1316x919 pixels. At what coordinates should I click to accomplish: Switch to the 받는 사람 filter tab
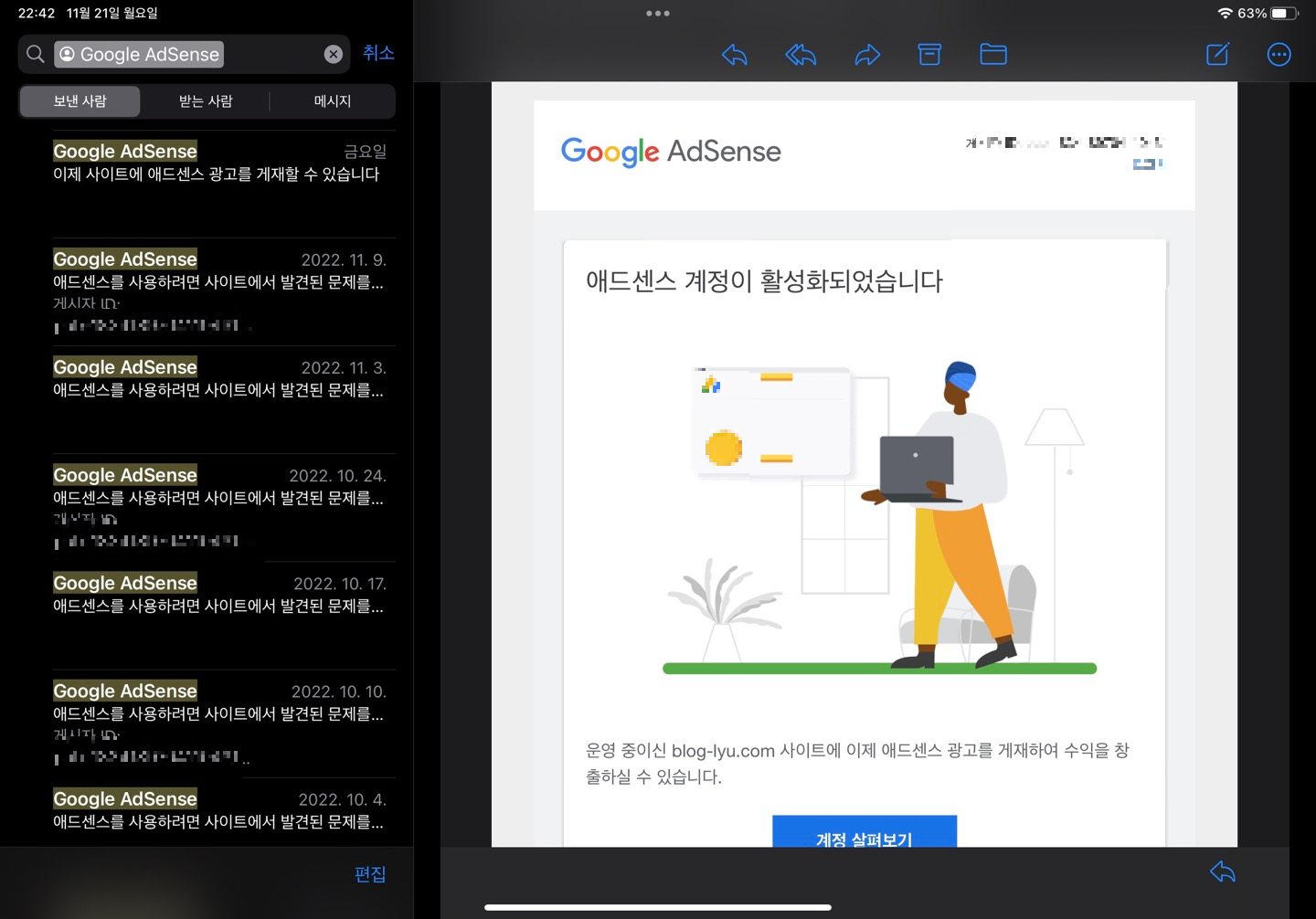click(x=205, y=101)
